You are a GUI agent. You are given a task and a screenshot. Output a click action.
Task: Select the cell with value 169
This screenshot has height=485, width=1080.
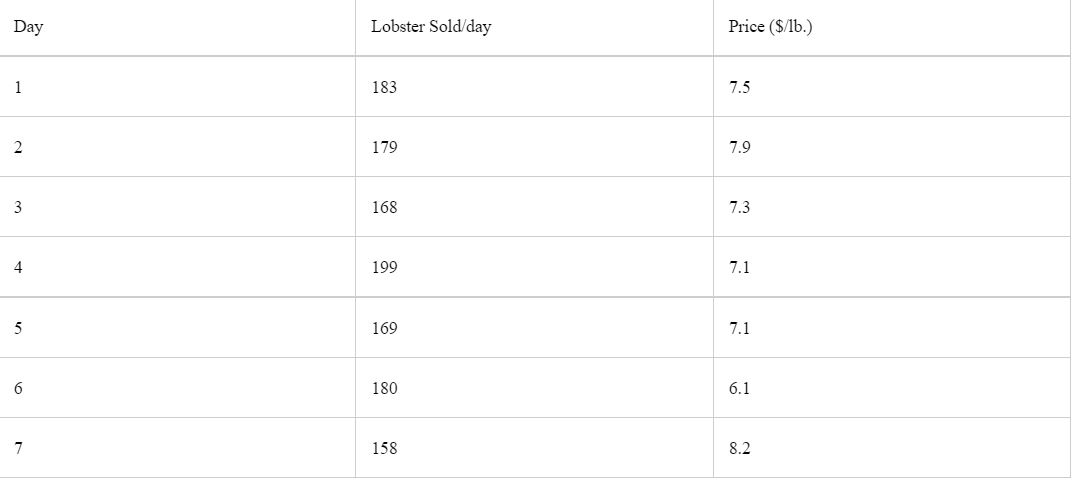[x=534, y=327]
